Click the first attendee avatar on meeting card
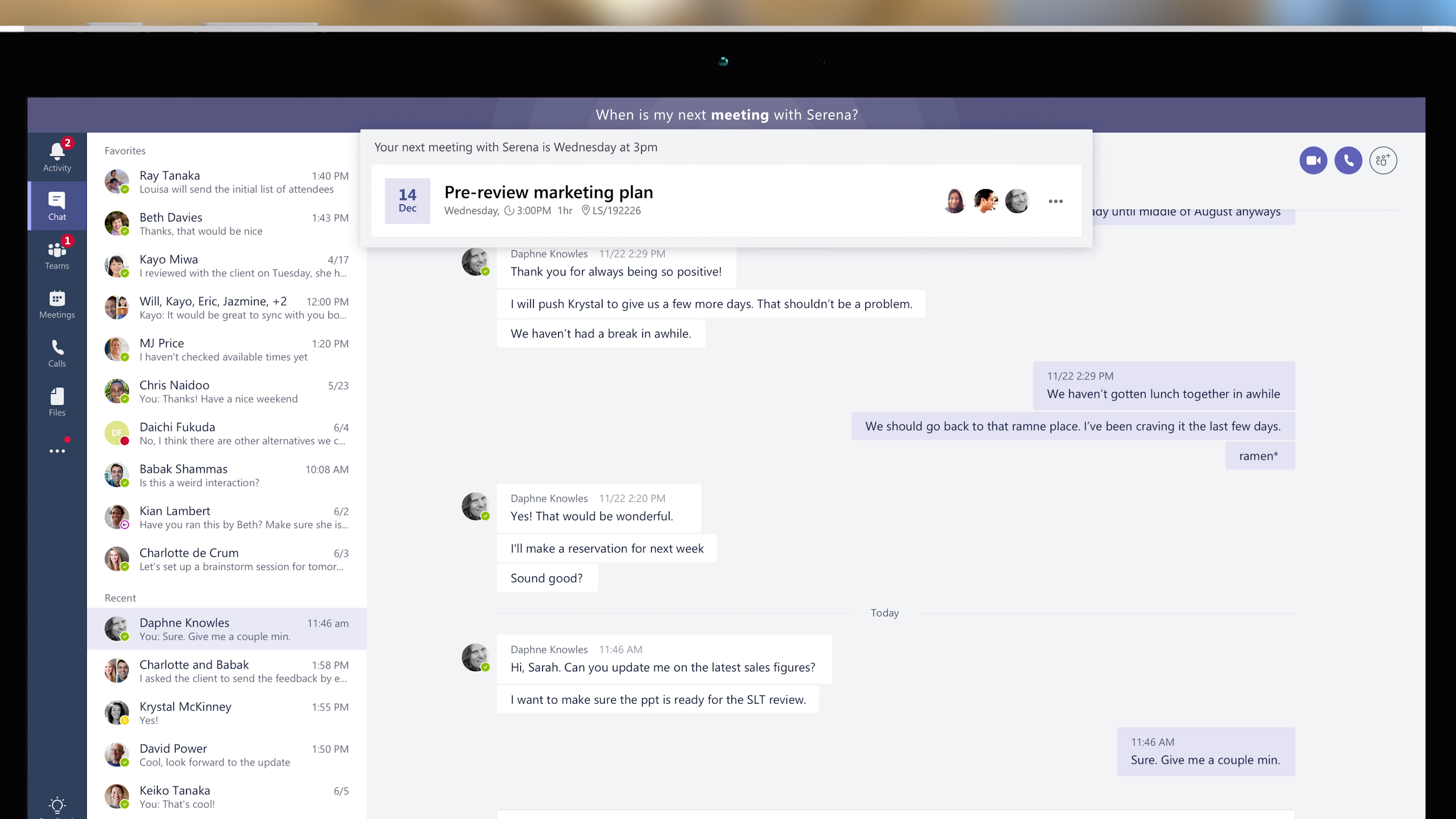1456x819 pixels. click(955, 201)
